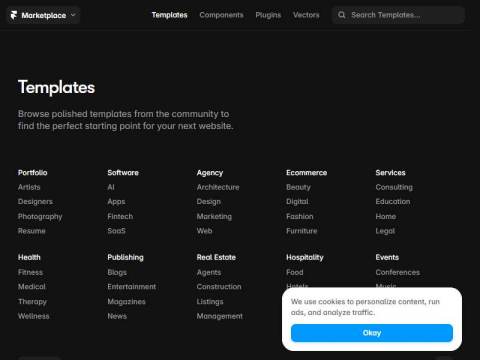
Task: Select Home templates under Services
Action: pyautogui.click(x=386, y=216)
